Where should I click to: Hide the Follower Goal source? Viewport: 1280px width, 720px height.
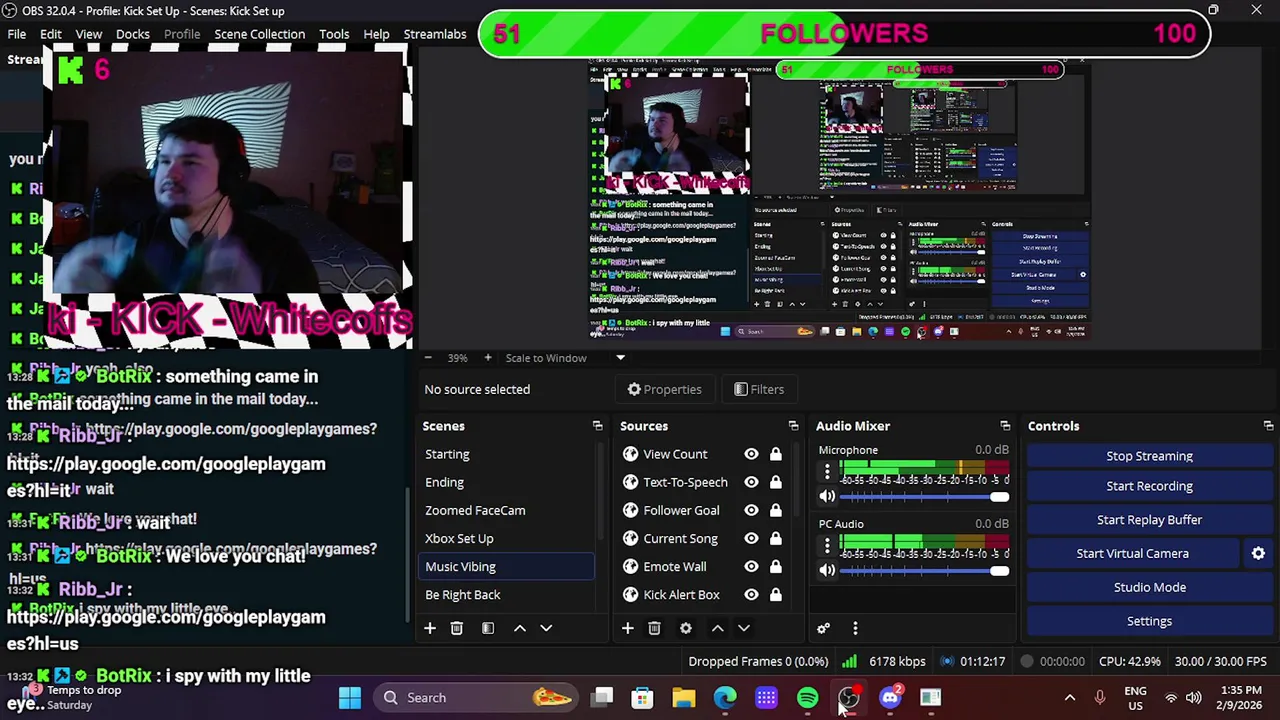click(751, 510)
